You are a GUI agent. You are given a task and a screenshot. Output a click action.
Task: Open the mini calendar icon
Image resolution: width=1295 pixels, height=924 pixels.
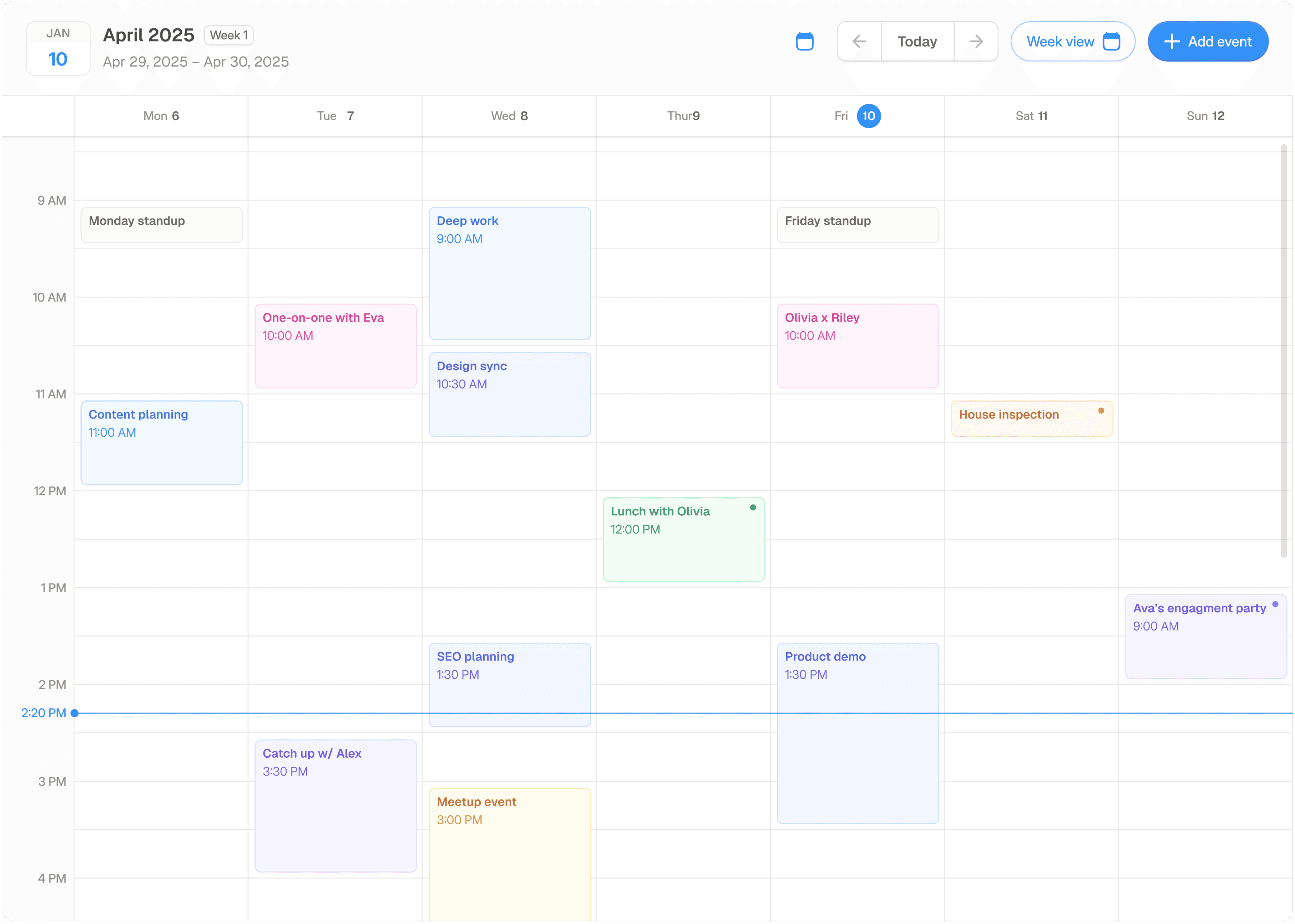pyautogui.click(x=805, y=41)
